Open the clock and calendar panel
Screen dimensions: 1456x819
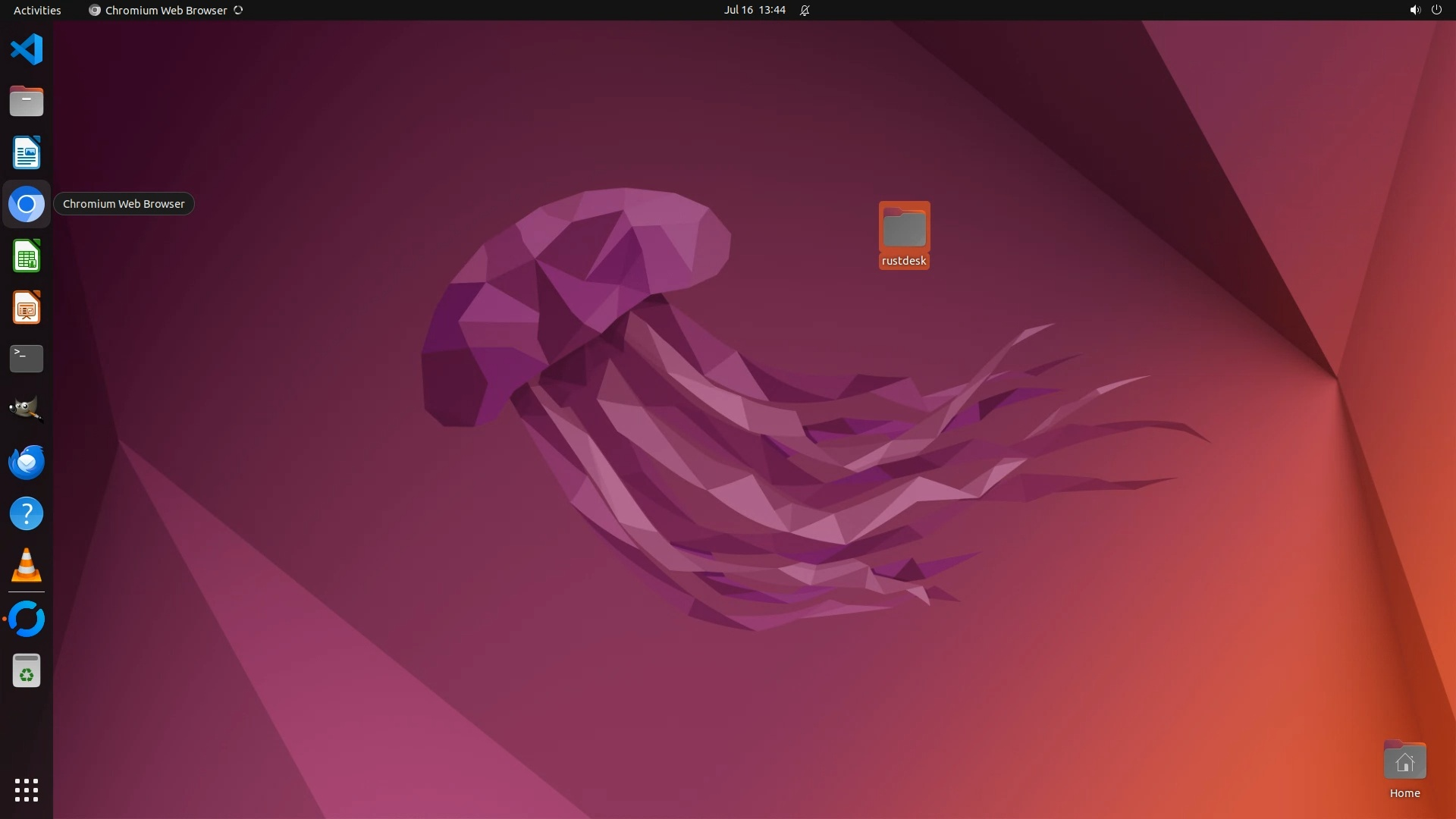pyautogui.click(x=755, y=10)
